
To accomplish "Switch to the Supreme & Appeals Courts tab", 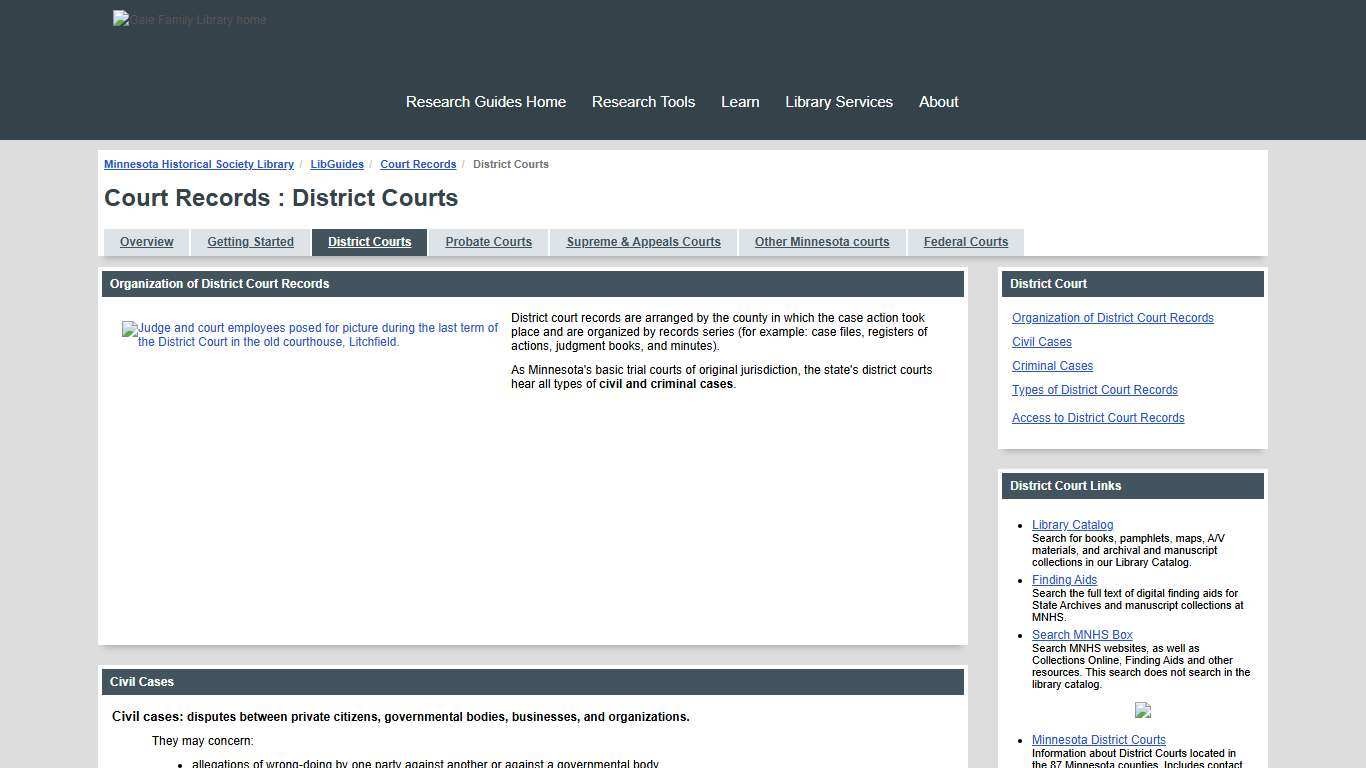I will coord(643,241).
